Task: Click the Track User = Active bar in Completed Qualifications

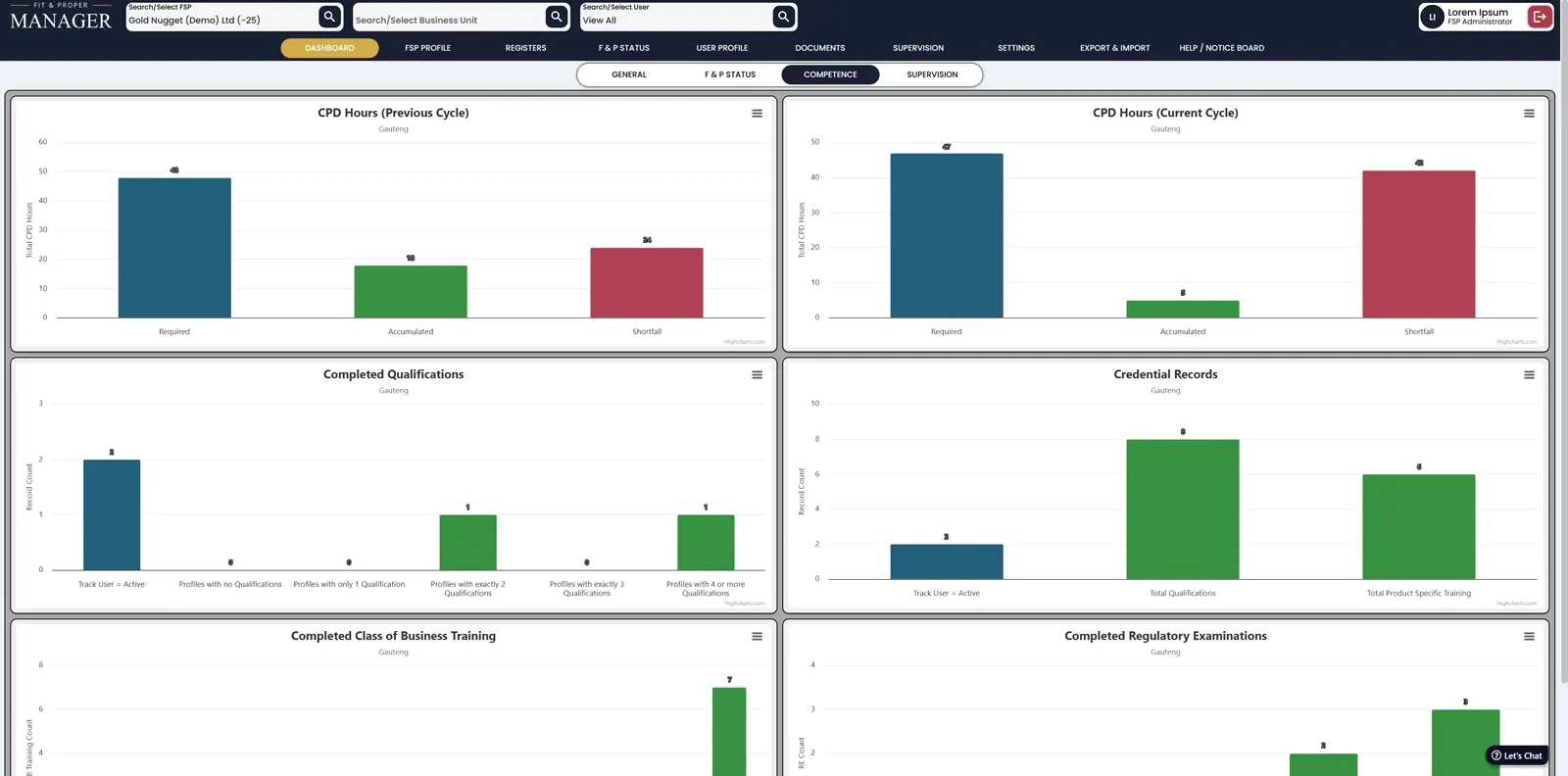Action: pos(112,514)
